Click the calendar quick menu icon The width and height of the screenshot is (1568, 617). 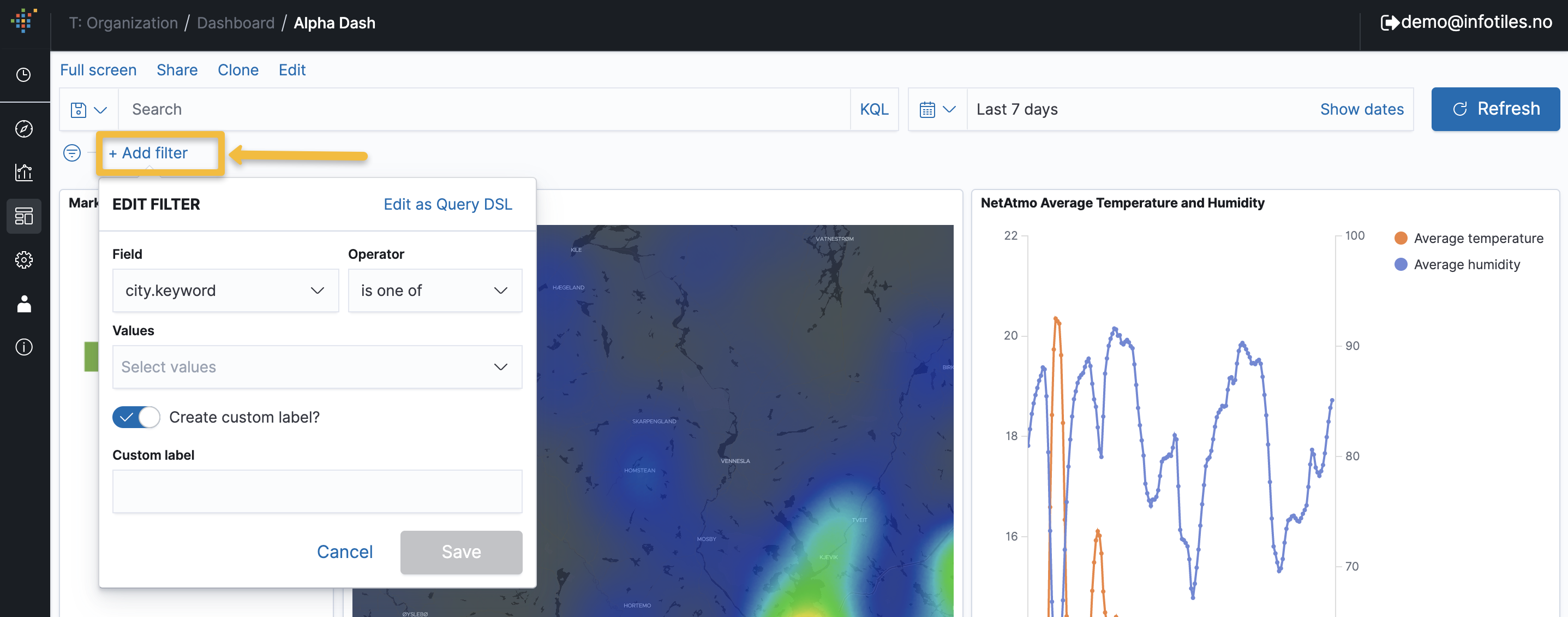(927, 110)
